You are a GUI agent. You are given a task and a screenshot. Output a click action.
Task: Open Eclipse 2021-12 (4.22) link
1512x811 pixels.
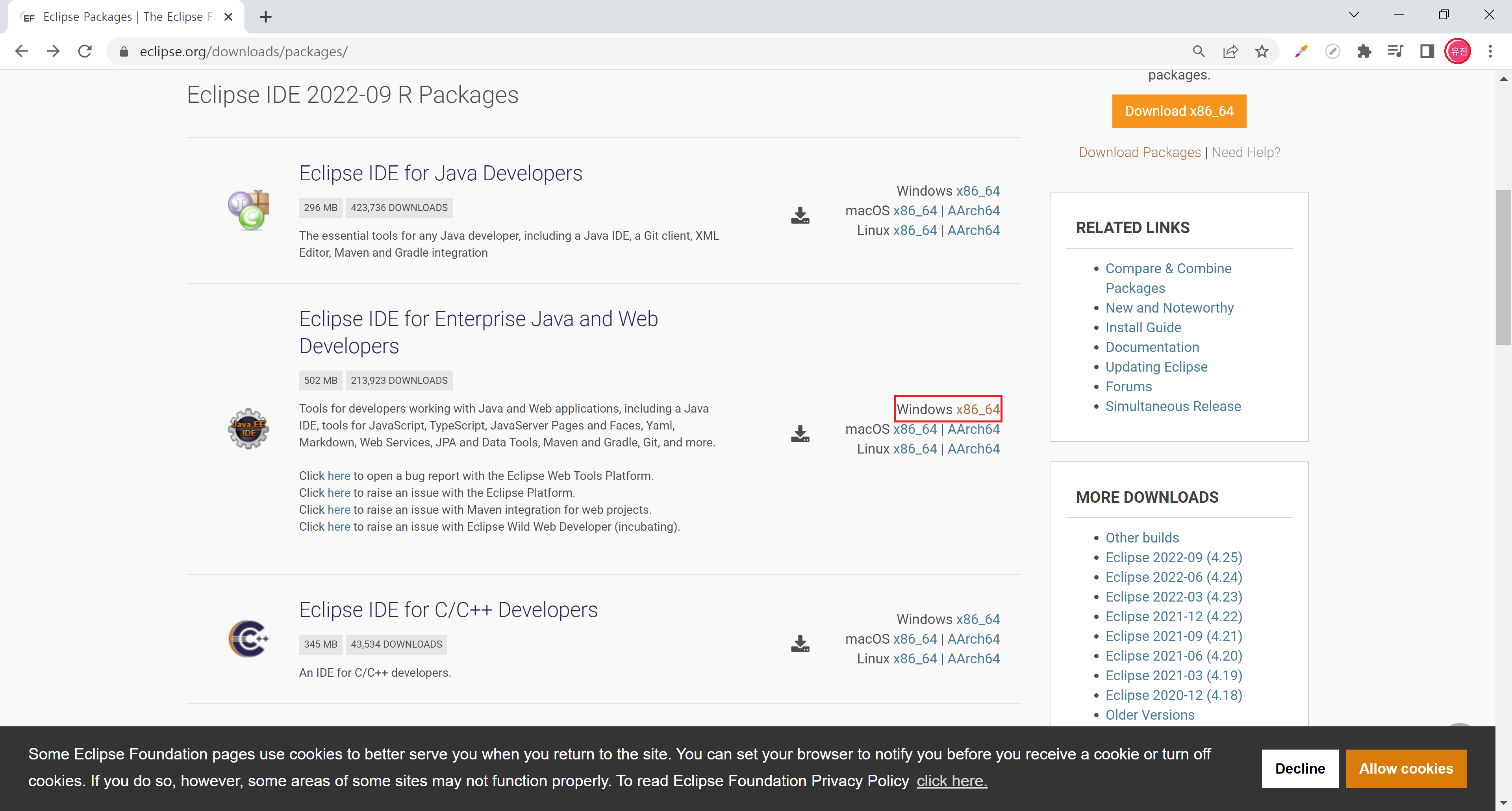click(x=1173, y=616)
